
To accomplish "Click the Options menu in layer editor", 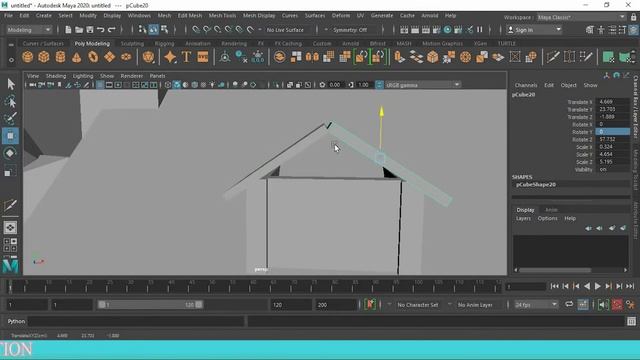I will [547, 218].
